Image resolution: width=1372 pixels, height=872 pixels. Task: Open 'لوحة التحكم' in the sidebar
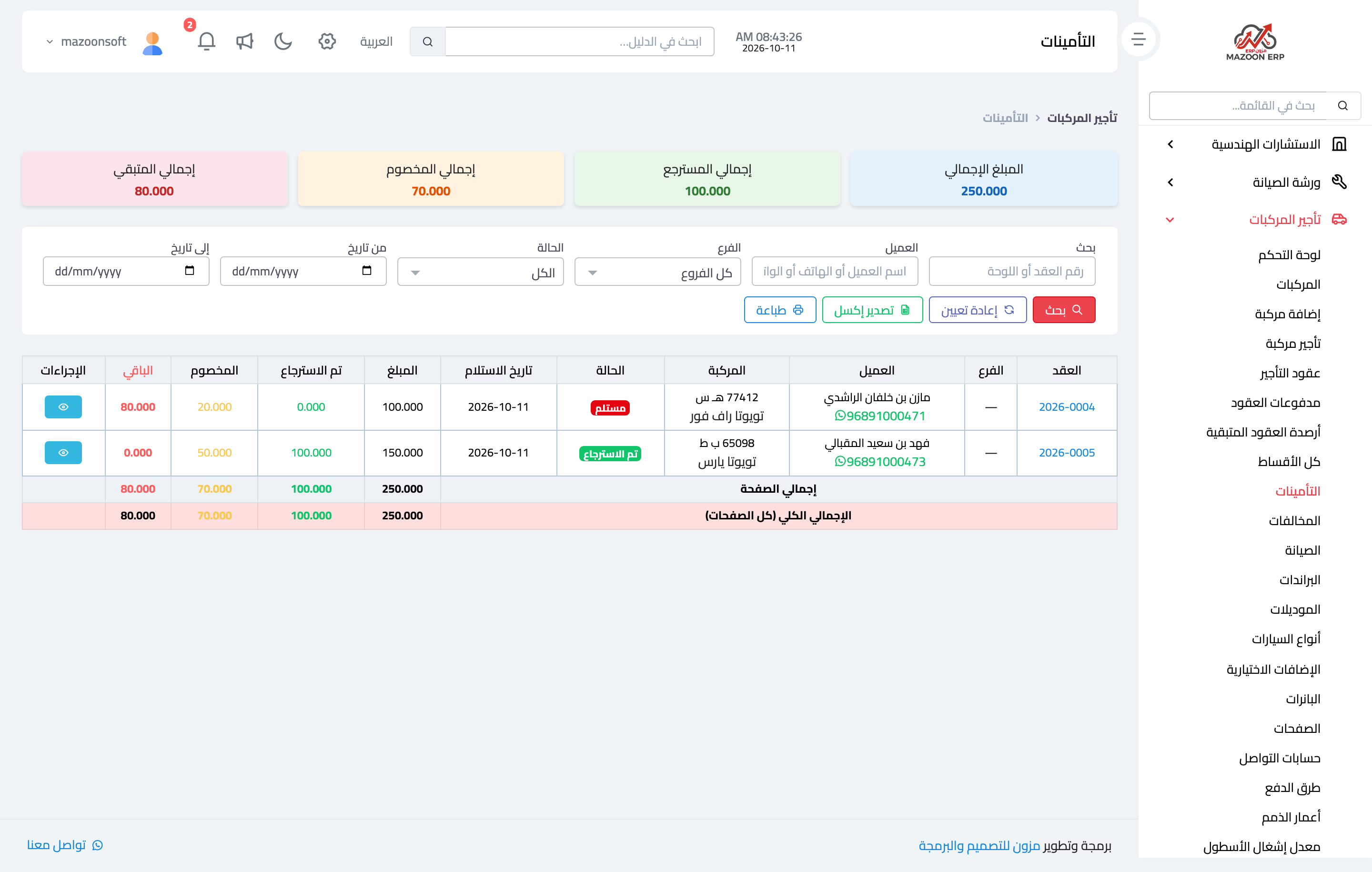(1289, 255)
